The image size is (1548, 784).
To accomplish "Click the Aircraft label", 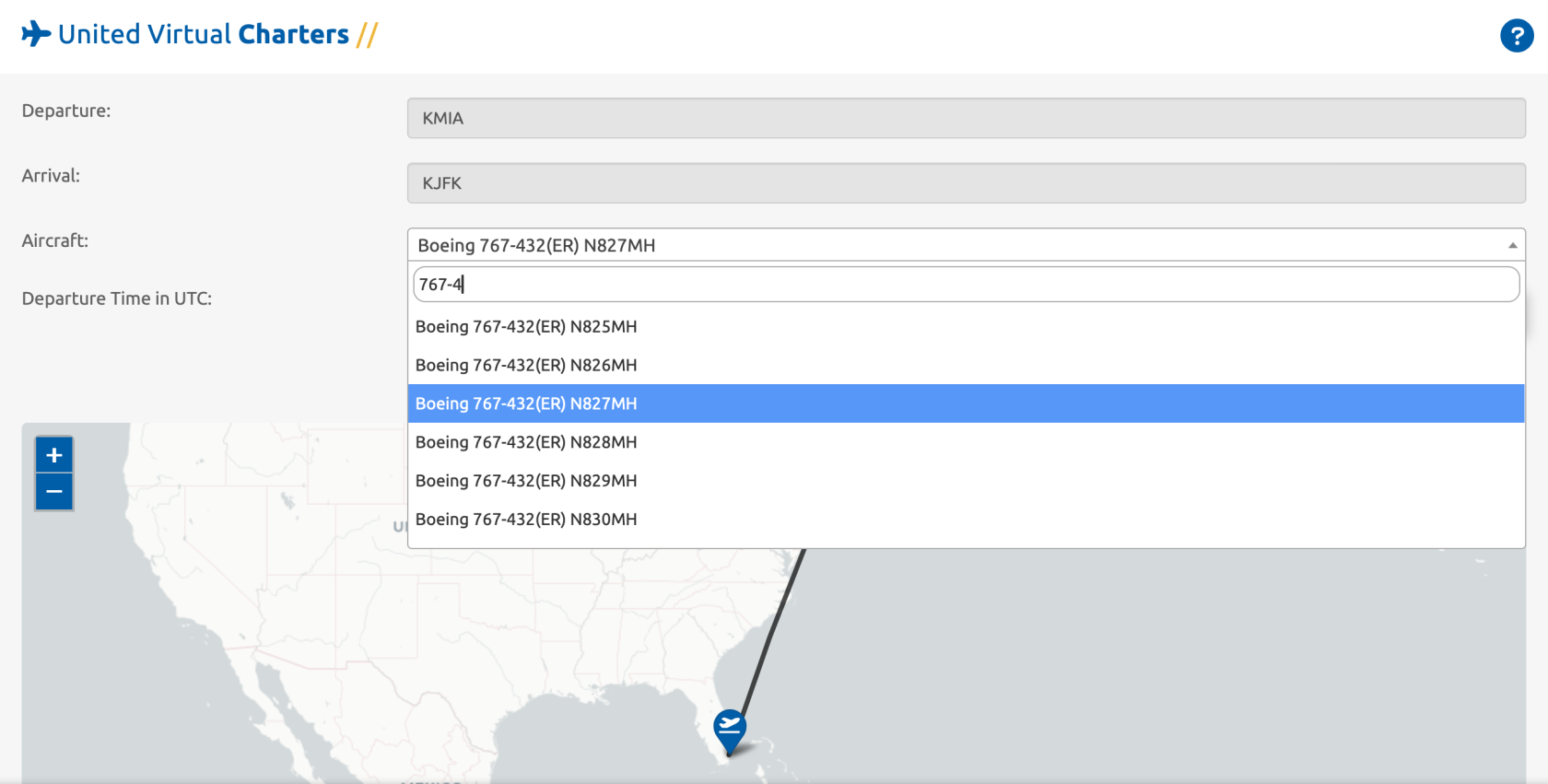I will pyautogui.click(x=55, y=240).
